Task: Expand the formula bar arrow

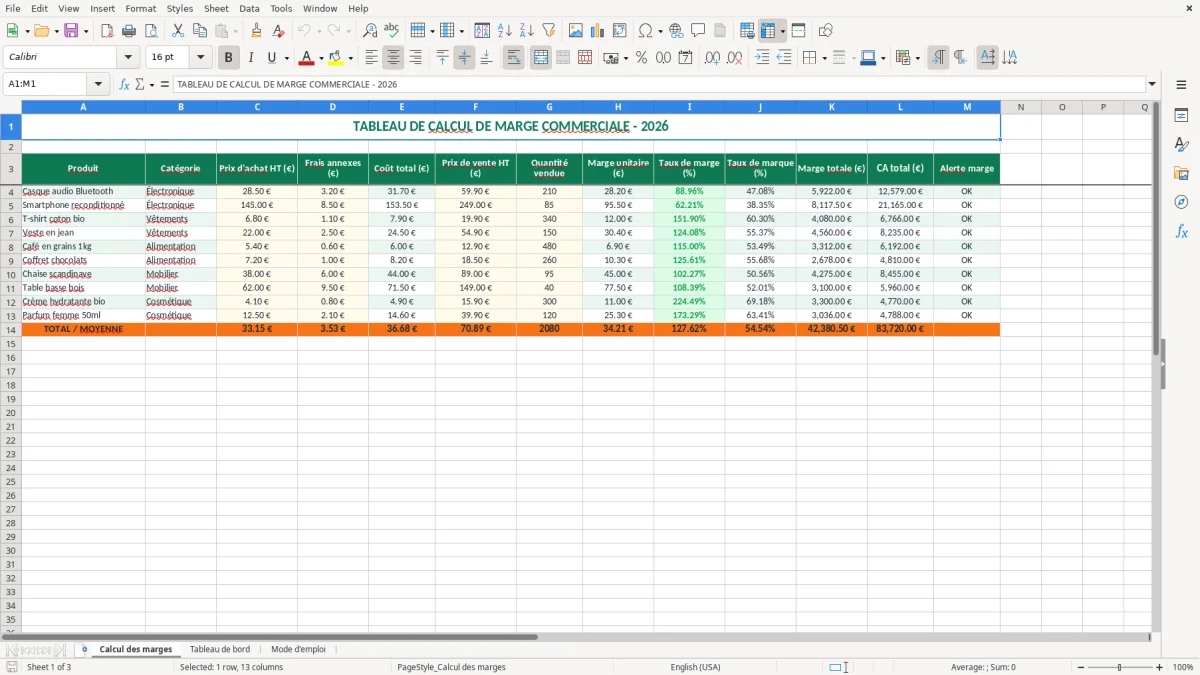Action: pos(1152,84)
